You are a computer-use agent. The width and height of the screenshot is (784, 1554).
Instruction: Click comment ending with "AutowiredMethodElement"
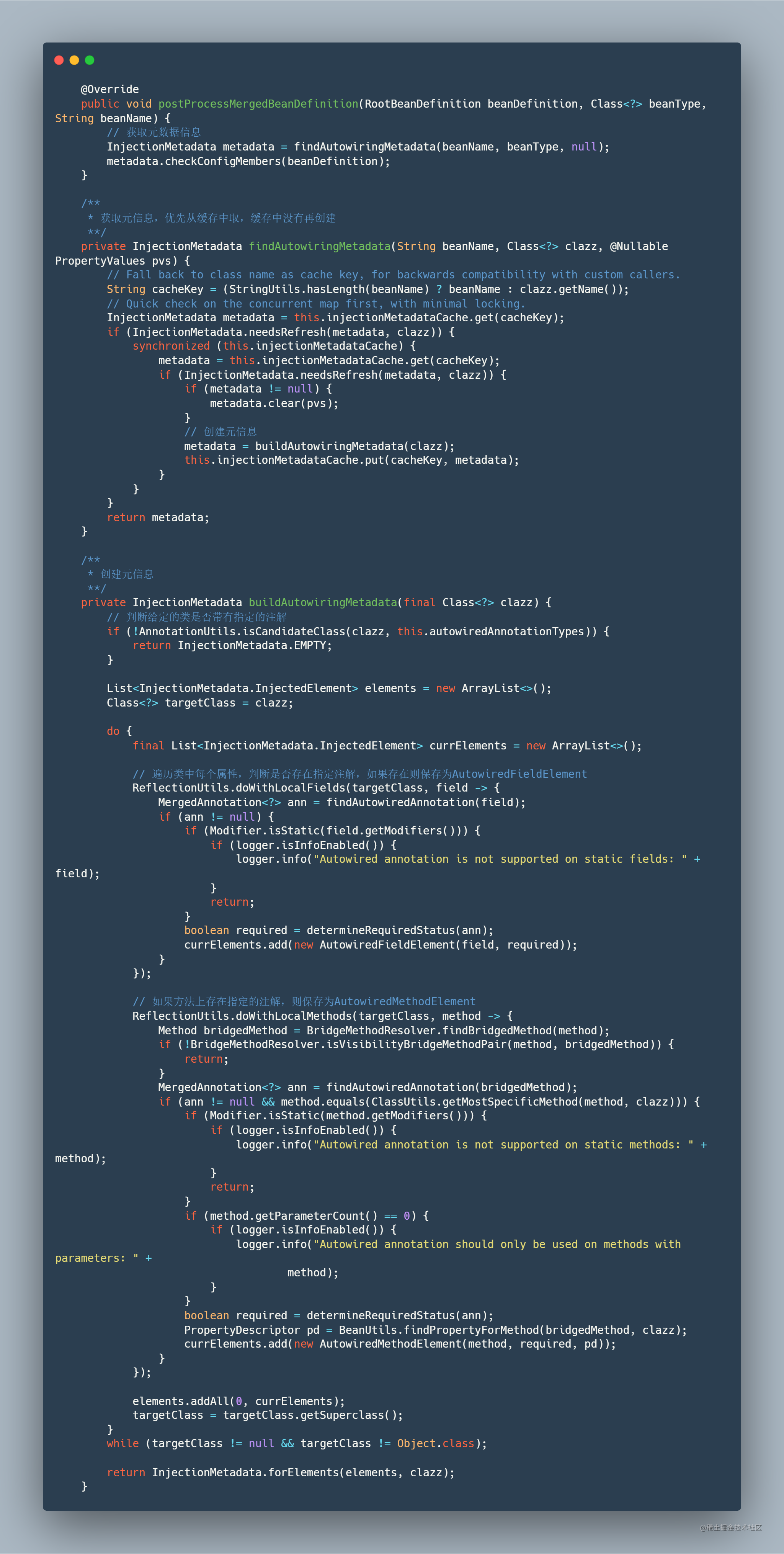click(304, 1001)
